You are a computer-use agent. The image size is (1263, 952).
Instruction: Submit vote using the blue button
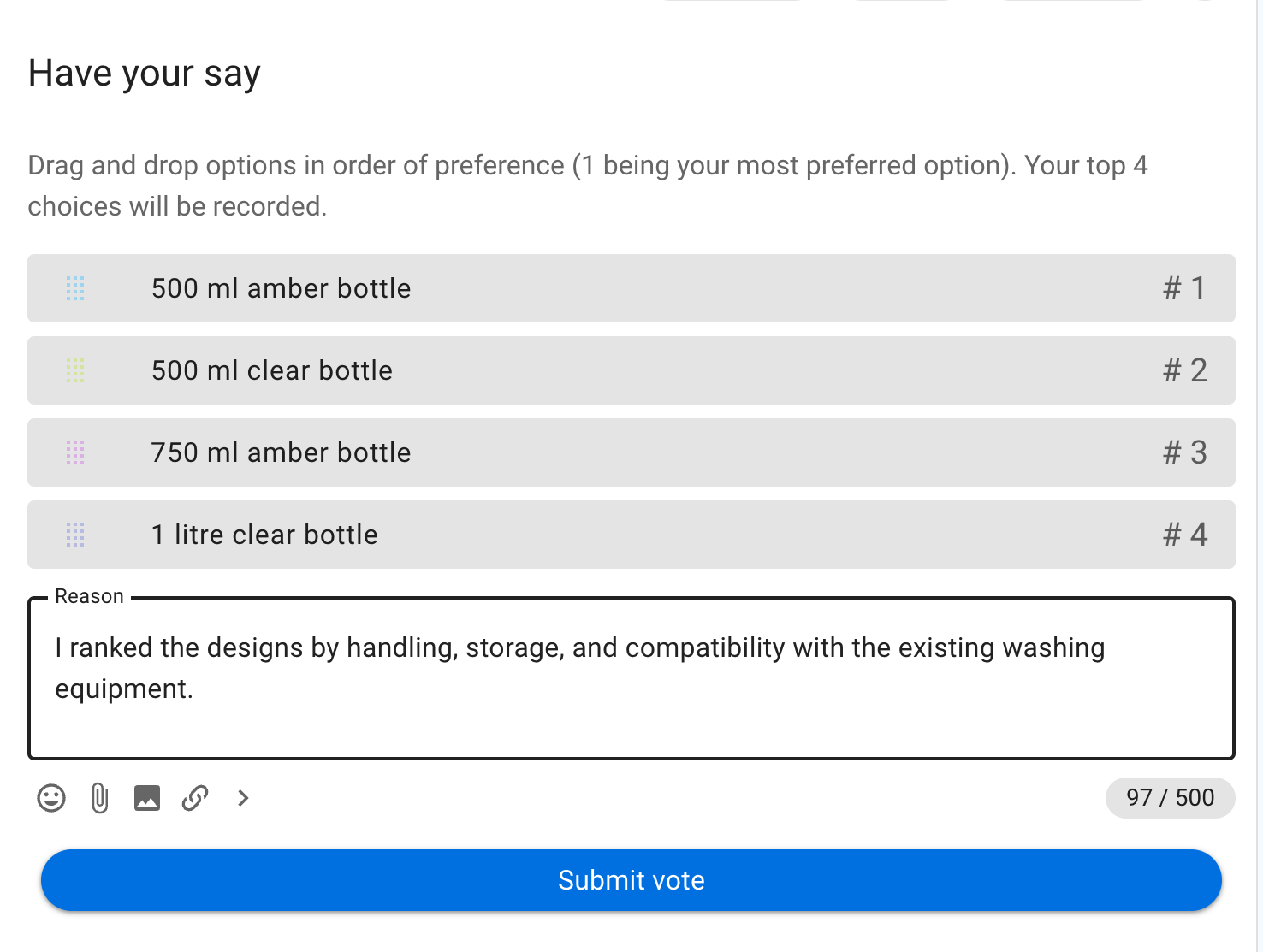click(x=631, y=880)
